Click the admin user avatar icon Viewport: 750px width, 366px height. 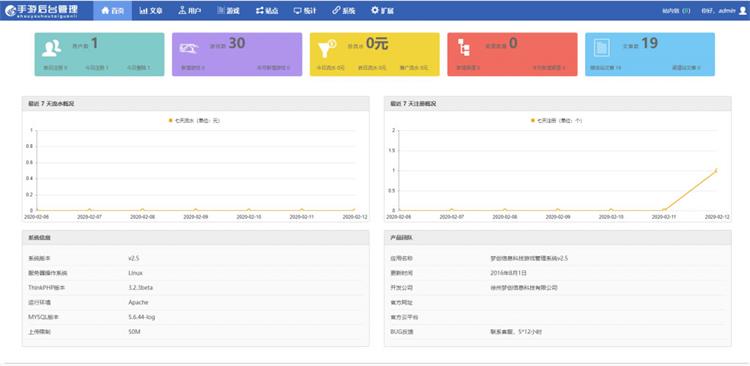[742, 11]
